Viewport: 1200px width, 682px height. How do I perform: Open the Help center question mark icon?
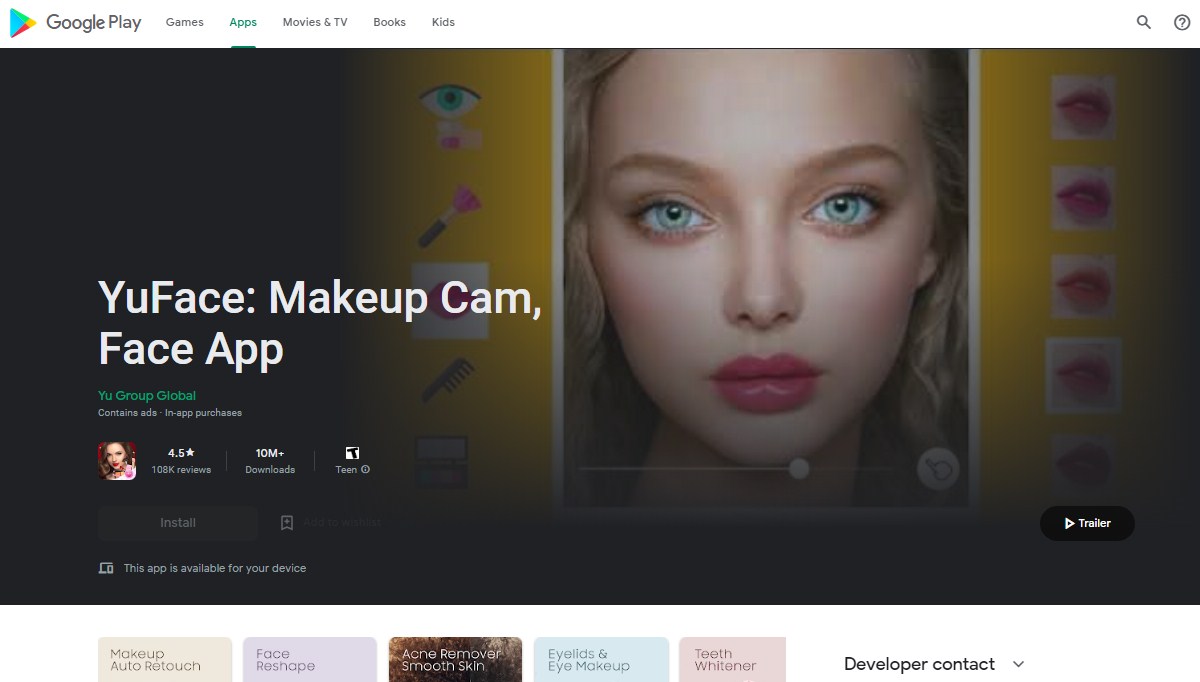pyautogui.click(x=1182, y=22)
